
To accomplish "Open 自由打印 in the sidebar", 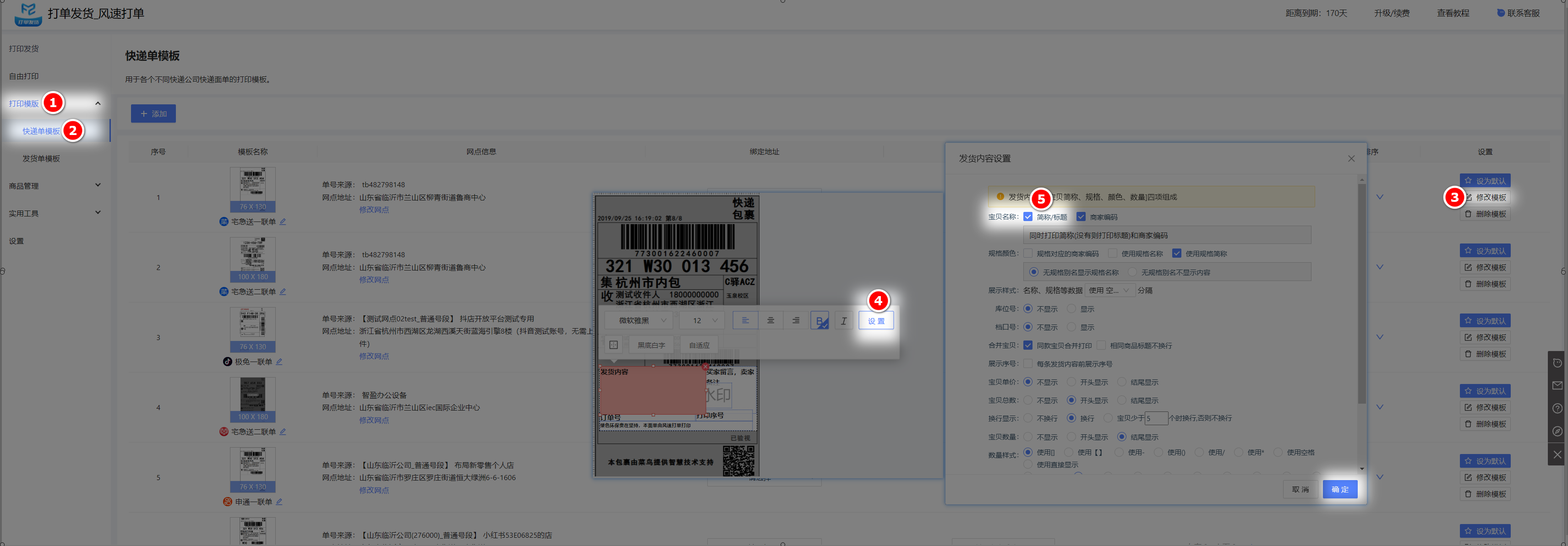I will click(x=24, y=76).
